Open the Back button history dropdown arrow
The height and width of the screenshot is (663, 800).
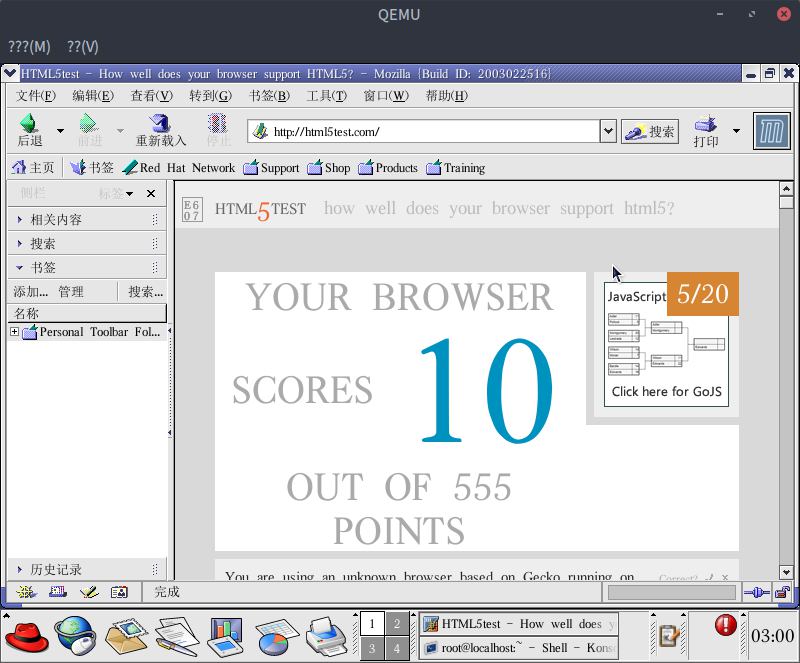[60, 131]
